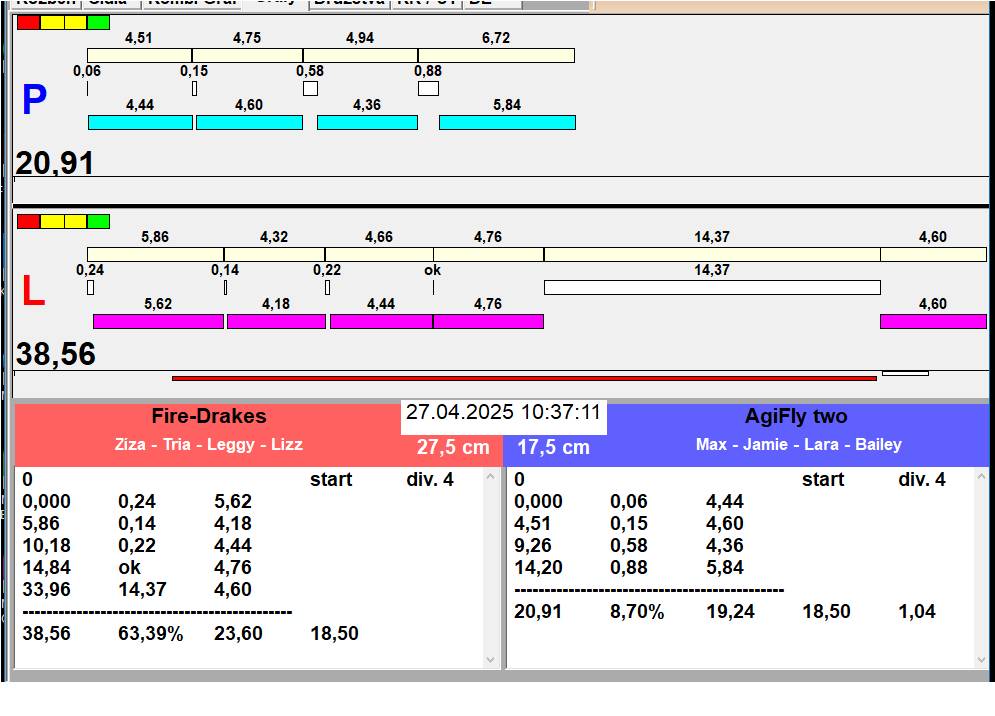Image resolution: width=995 pixels, height=716 pixels.
Task: Click the red start light in lane P
Action: 29,22
